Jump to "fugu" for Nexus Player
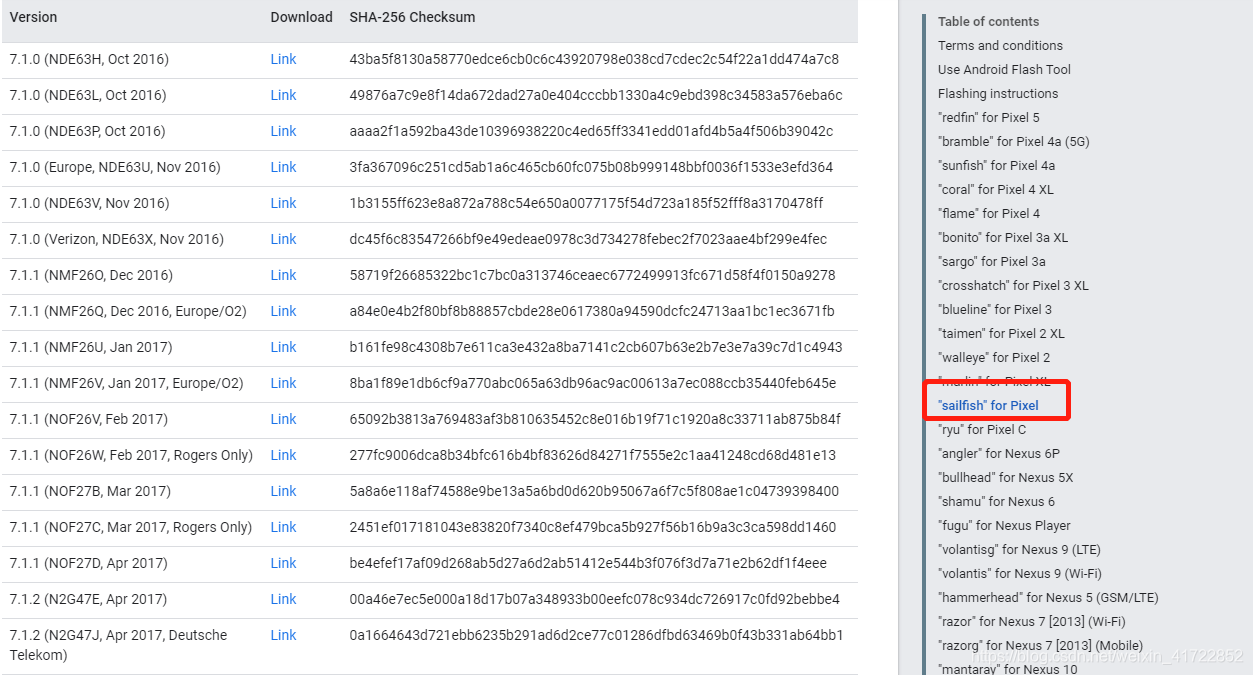This screenshot has width=1253, height=675. [1004, 525]
